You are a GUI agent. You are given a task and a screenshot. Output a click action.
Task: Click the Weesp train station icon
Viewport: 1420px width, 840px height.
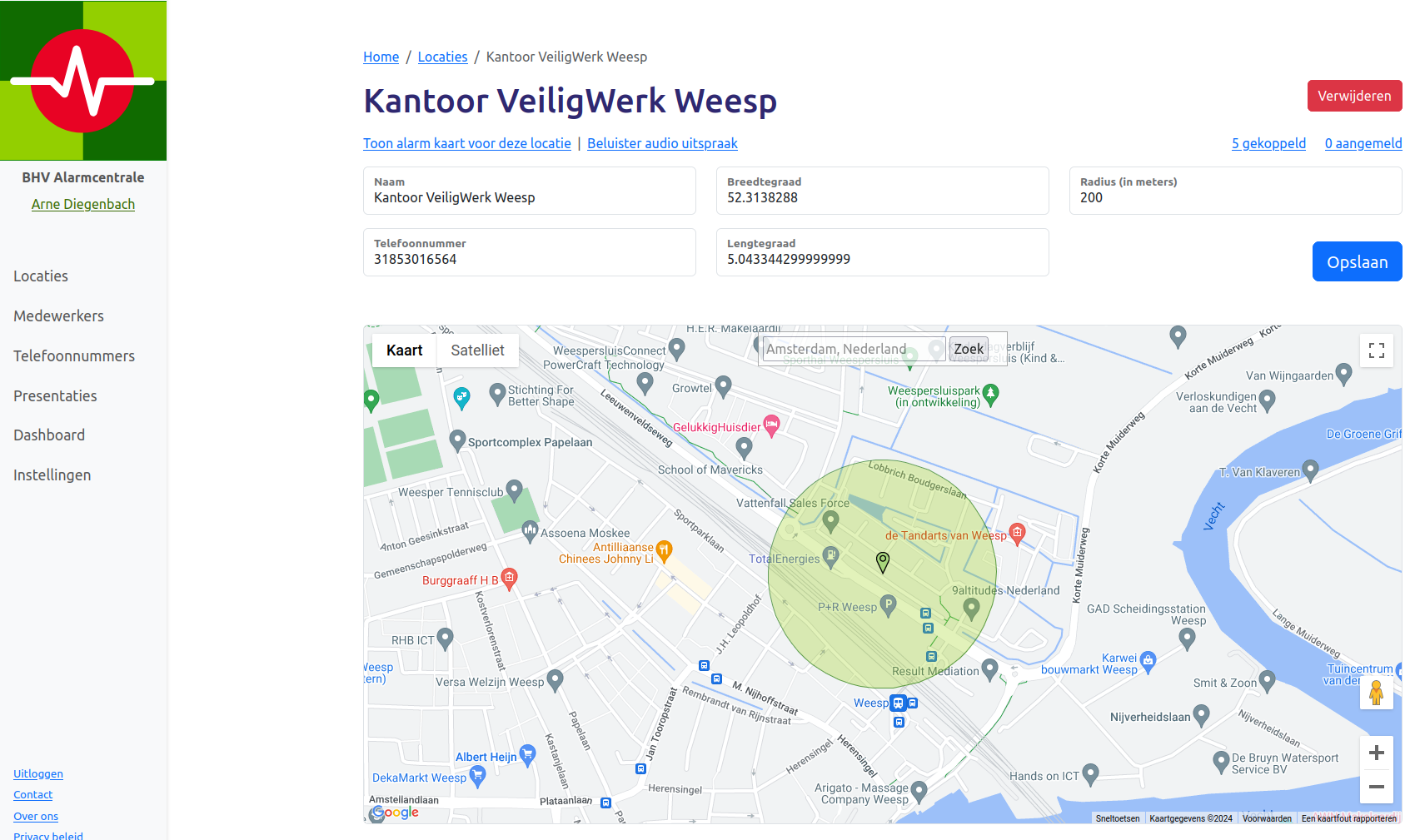click(x=898, y=703)
